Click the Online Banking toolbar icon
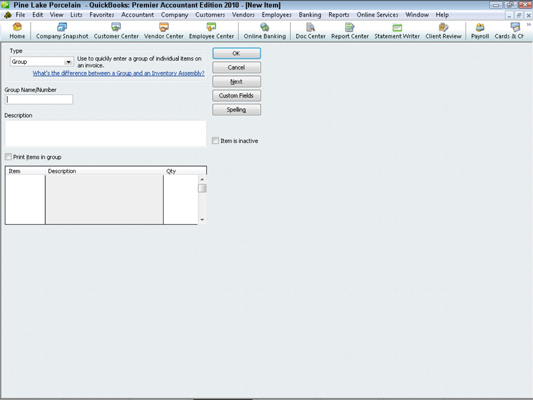 coord(264,31)
